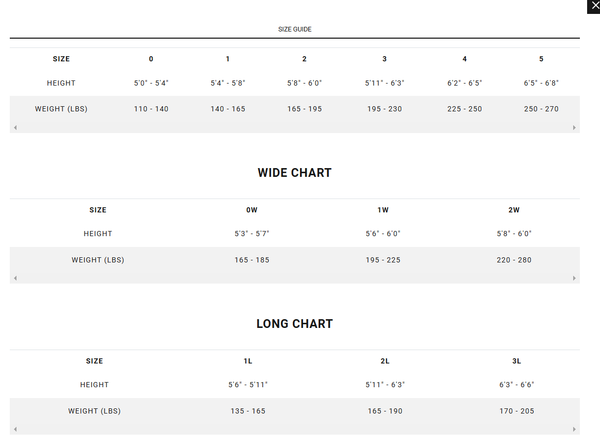Click the 135 - 165 weight cell
The image size is (600, 446).
pos(248,411)
